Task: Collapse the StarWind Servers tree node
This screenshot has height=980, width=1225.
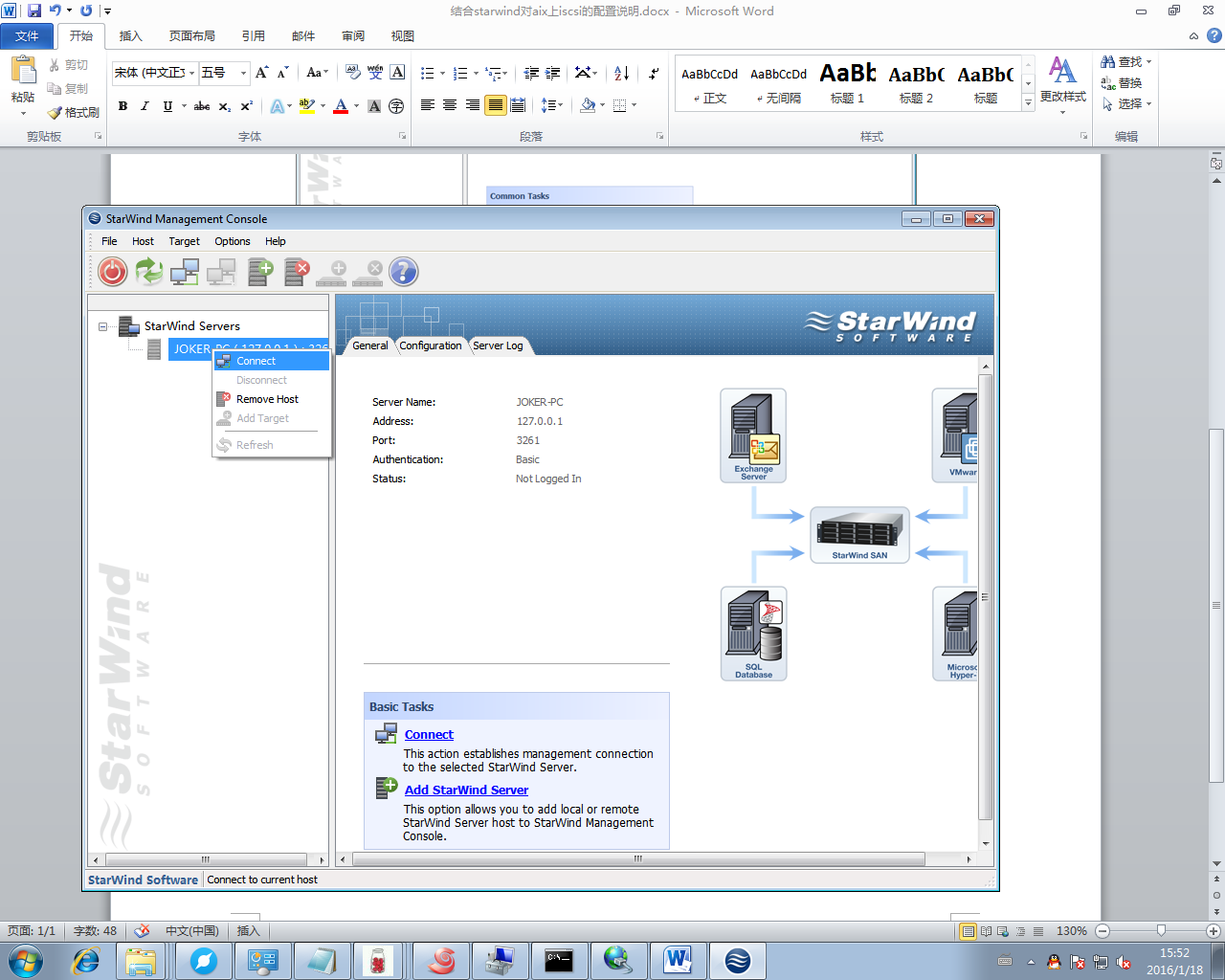Action: (102, 326)
